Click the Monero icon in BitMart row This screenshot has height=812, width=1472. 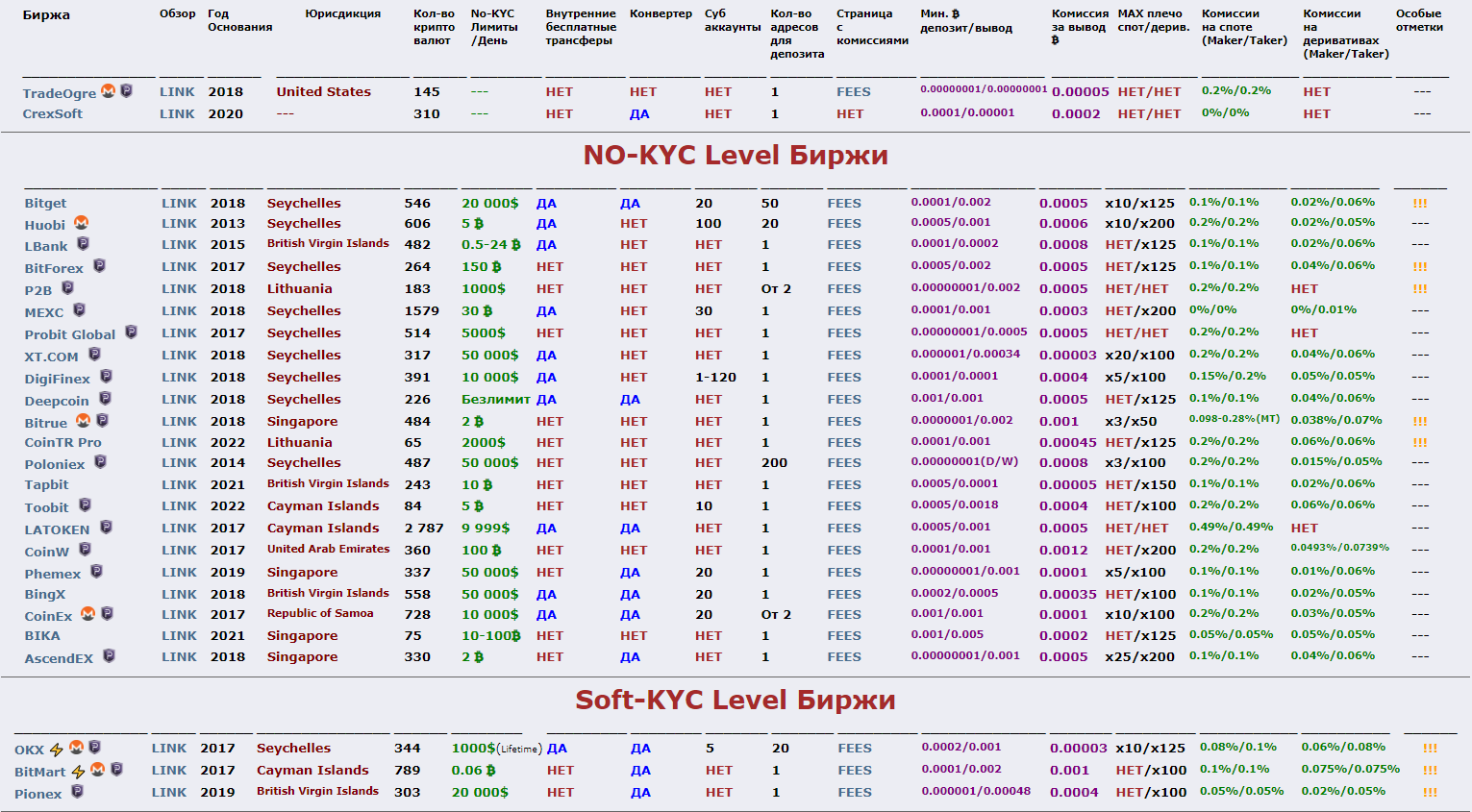(97, 770)
